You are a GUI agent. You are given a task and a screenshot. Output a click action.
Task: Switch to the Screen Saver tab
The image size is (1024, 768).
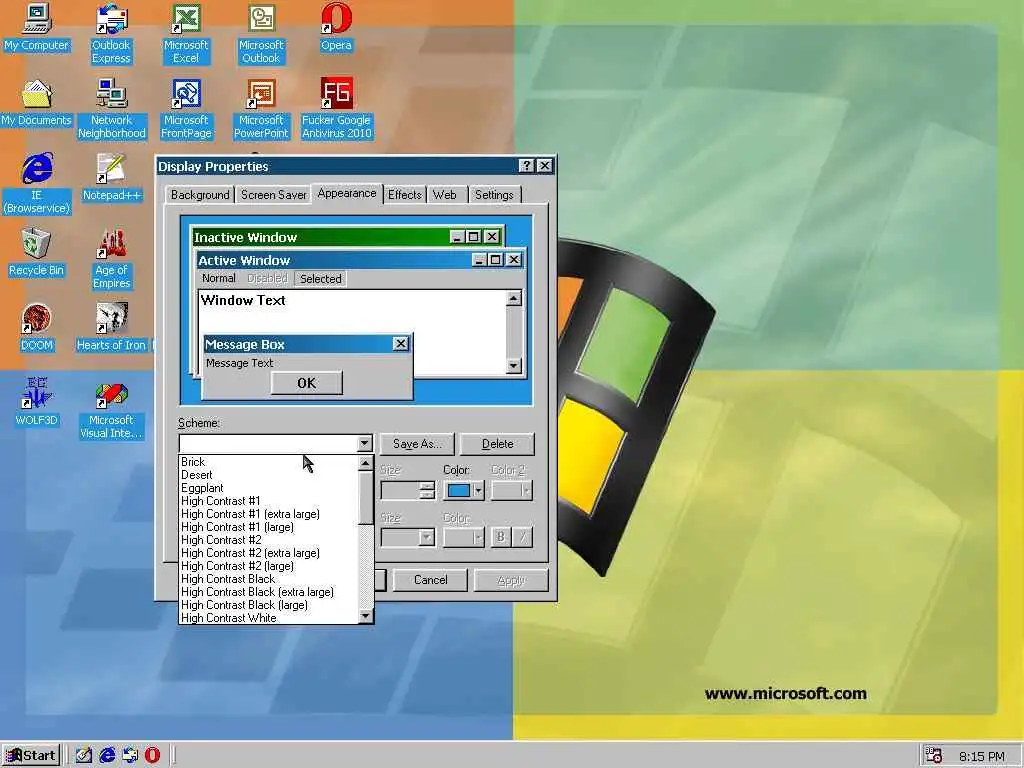(x=274, y=195)
